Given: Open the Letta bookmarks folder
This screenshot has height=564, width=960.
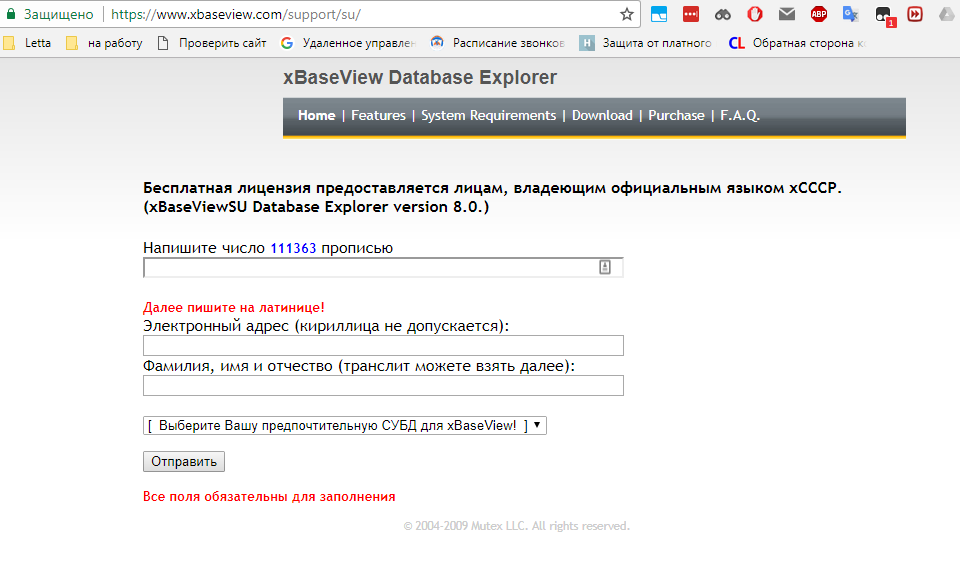Looking at the screenshot, I should point(27,43).
